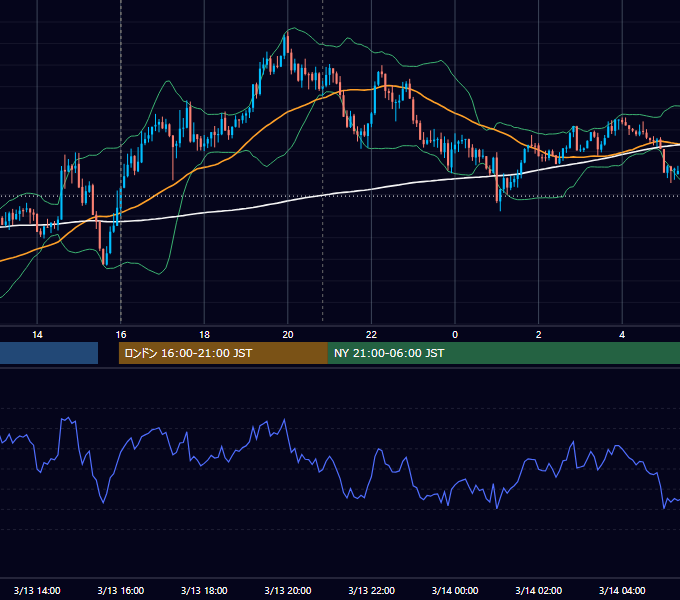Image resolution: width=680 pixels, height=600 pixels.
Task: Click the 14 hour axis label
Action: pos(37,334)
